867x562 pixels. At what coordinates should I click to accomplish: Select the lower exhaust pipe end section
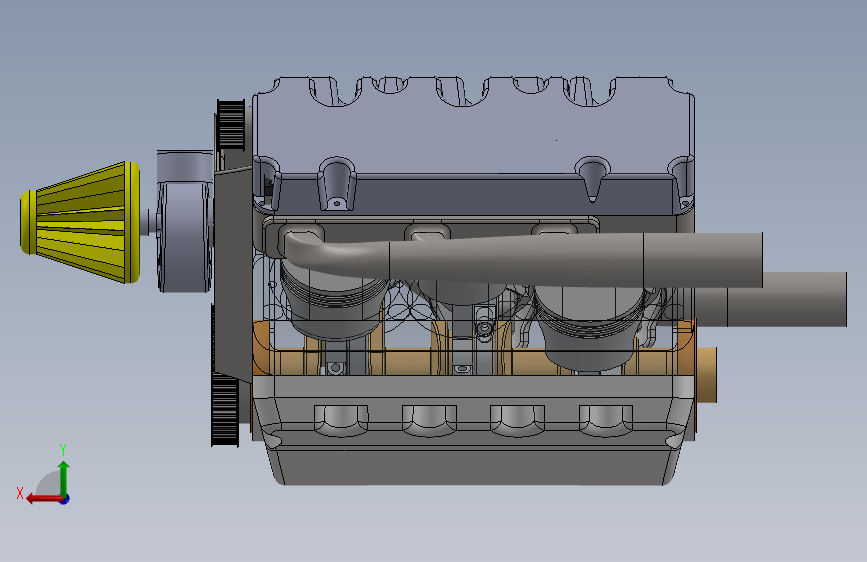[x=787, y=299]
